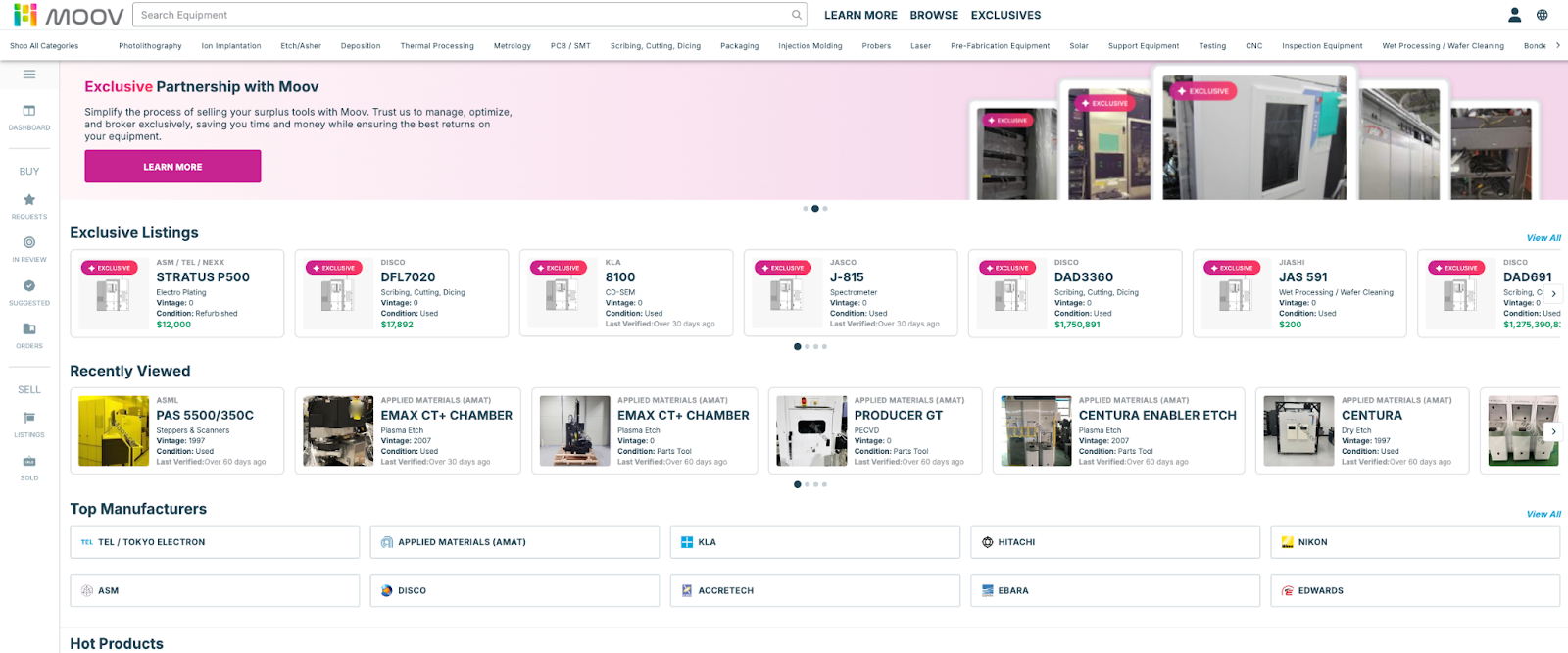Open LEARN MORE top menu
1568x653 pixels.
pyautogui.click(x=860, y=15)
